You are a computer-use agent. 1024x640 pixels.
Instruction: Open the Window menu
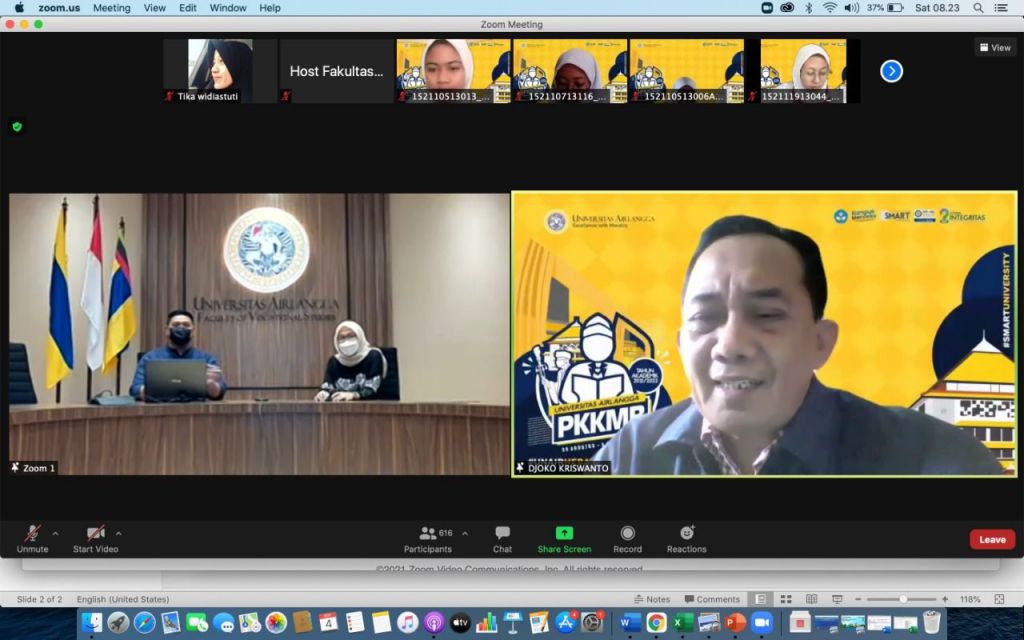tap(228, 8)
